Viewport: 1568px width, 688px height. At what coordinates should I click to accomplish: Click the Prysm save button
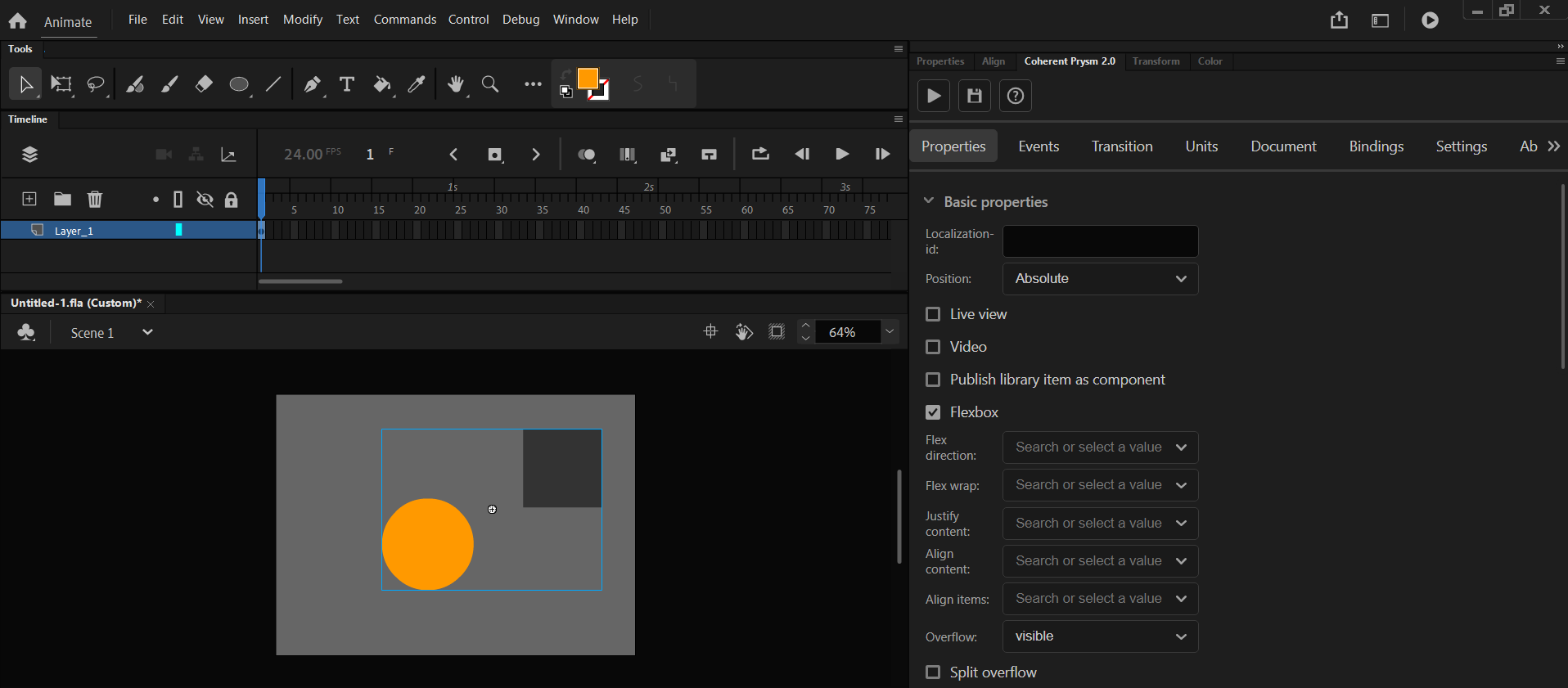[975, 96]
